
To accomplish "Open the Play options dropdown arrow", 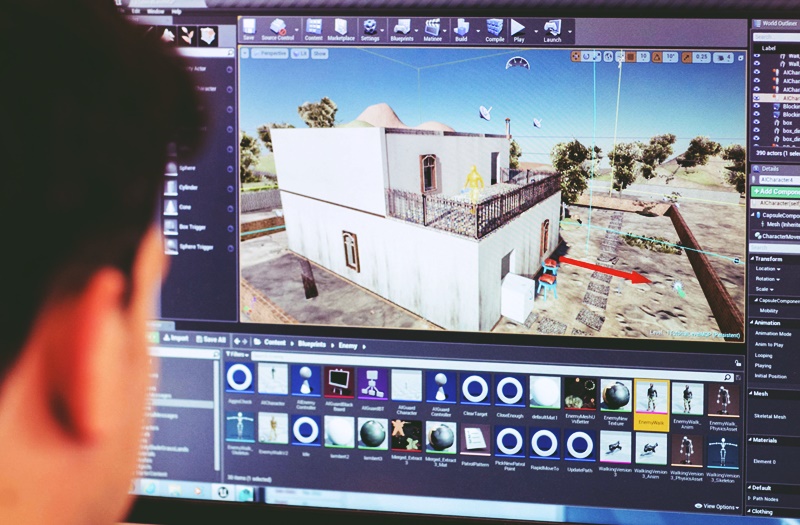I will [x=536, y=31].
